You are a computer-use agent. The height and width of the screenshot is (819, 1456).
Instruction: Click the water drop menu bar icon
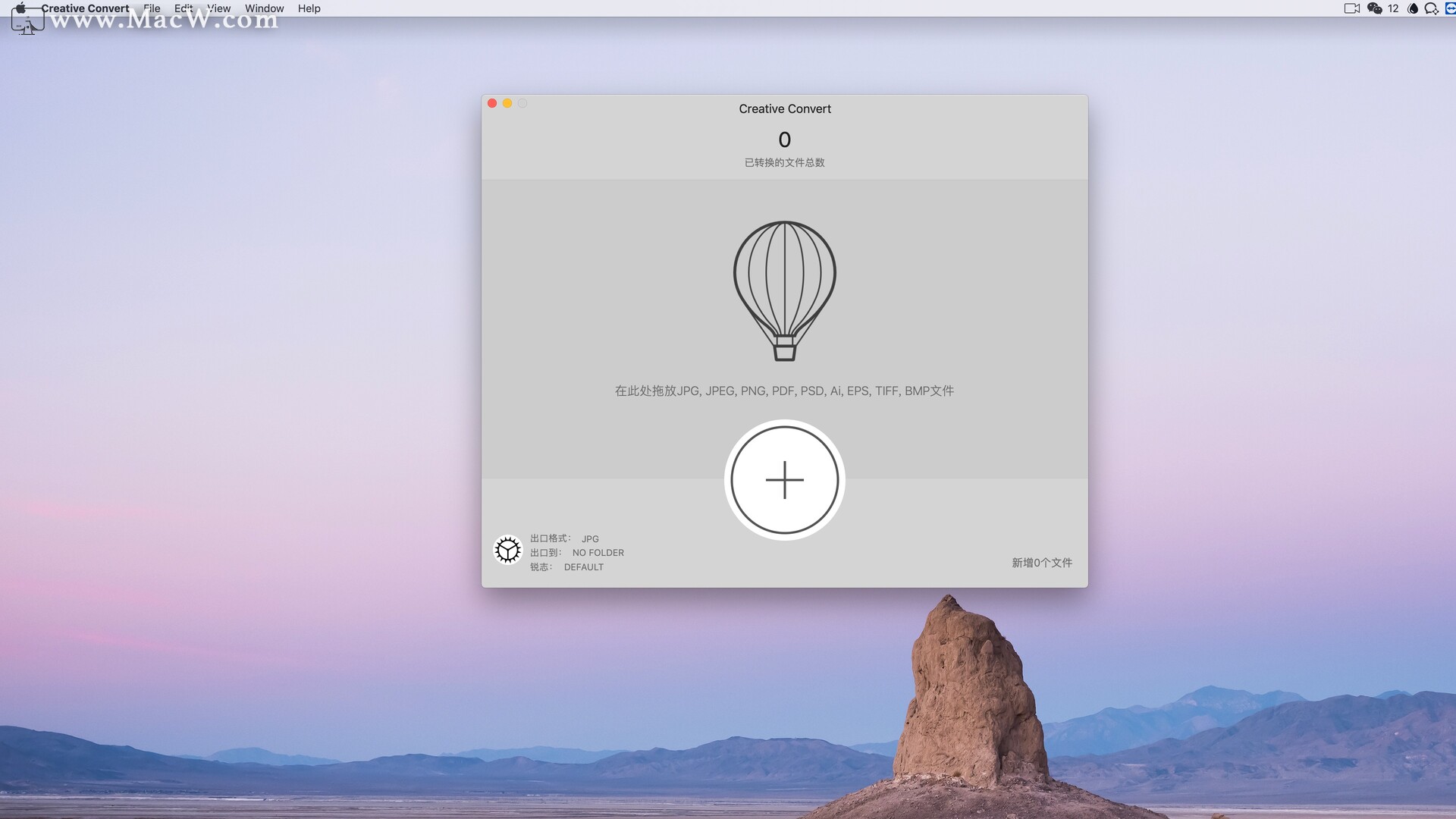pyautogui.click(x=1412, y=8)
